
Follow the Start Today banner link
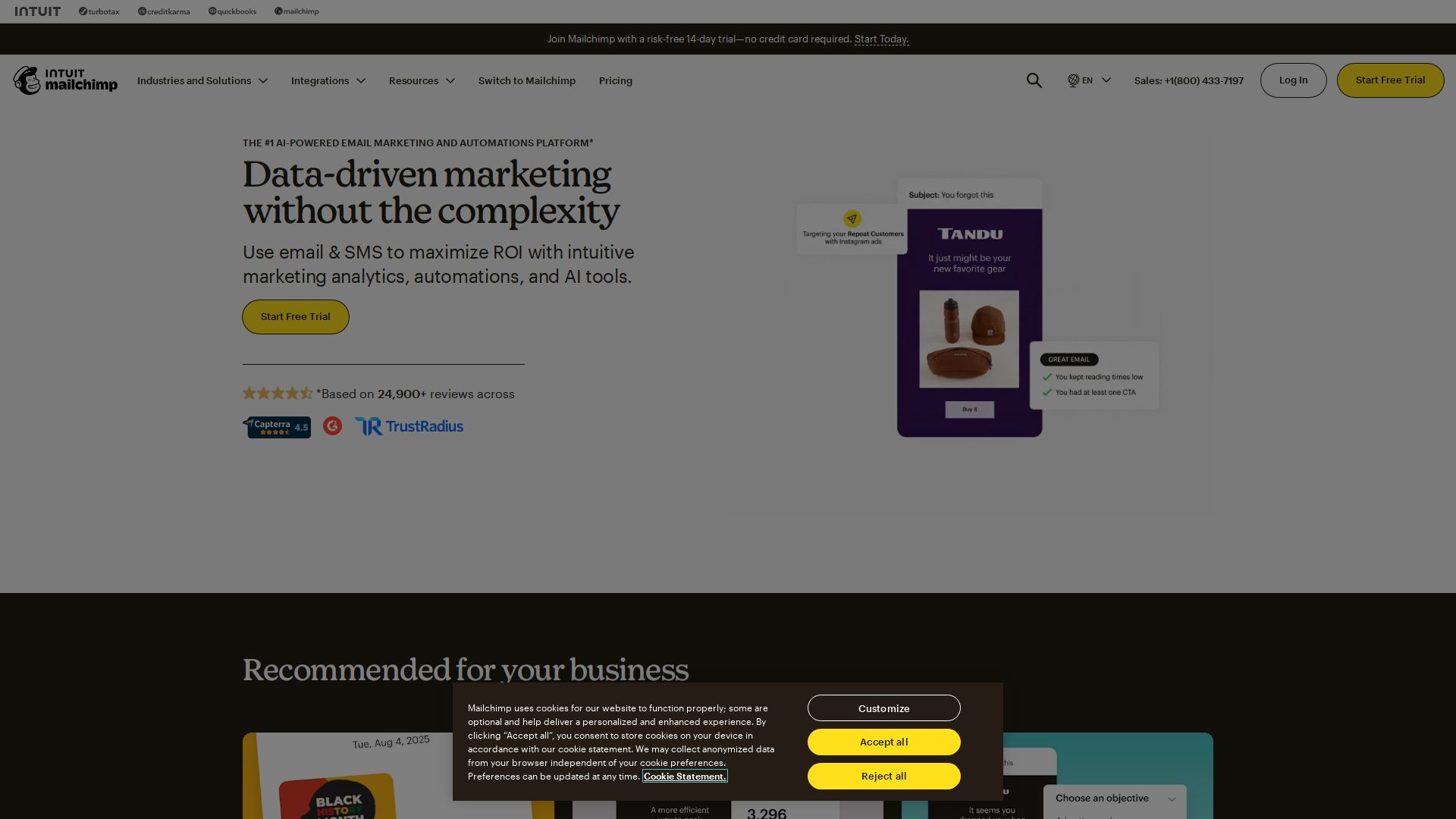click(881, 39)
